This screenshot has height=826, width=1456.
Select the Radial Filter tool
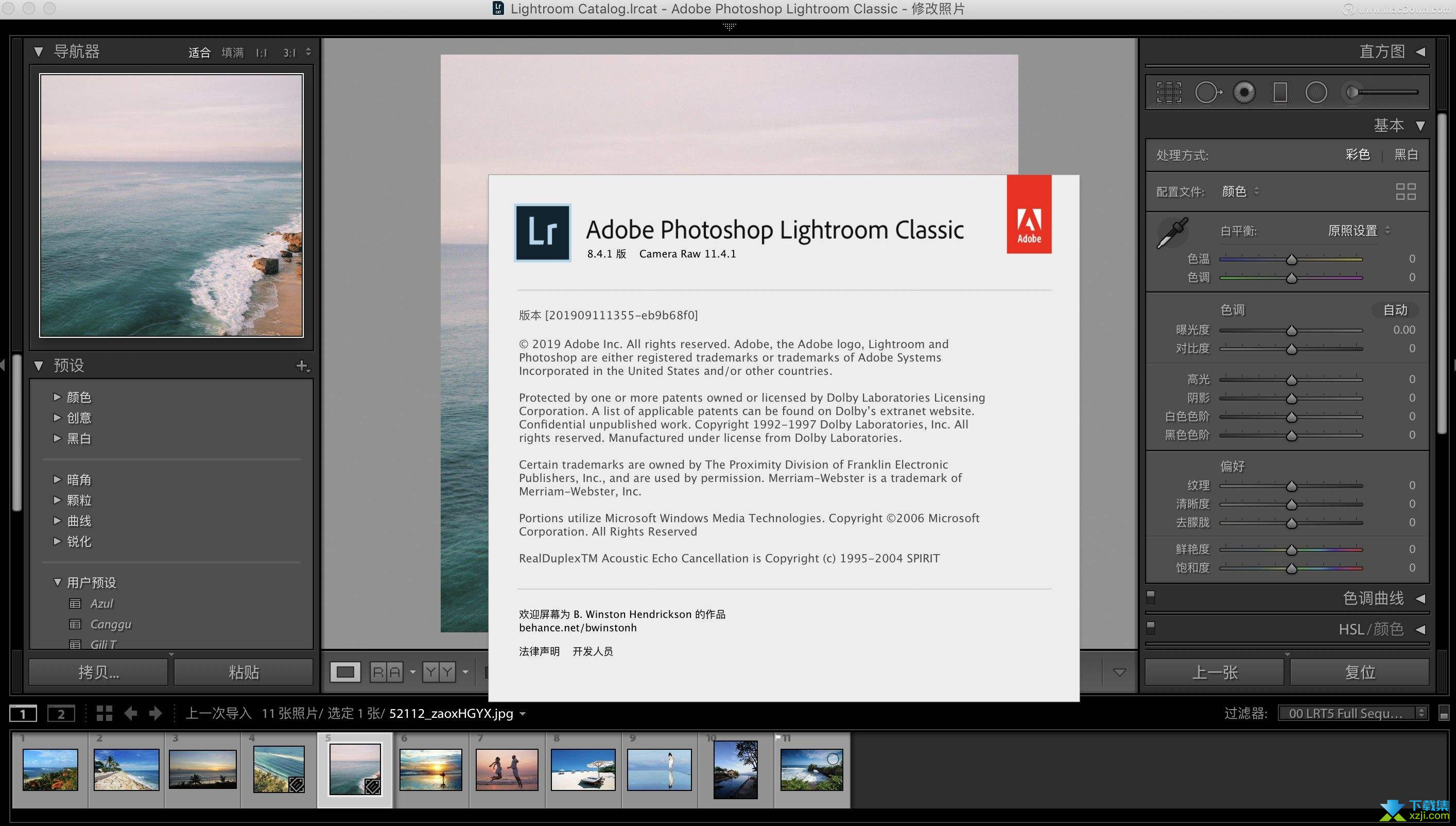click(x=1316, y=92)
